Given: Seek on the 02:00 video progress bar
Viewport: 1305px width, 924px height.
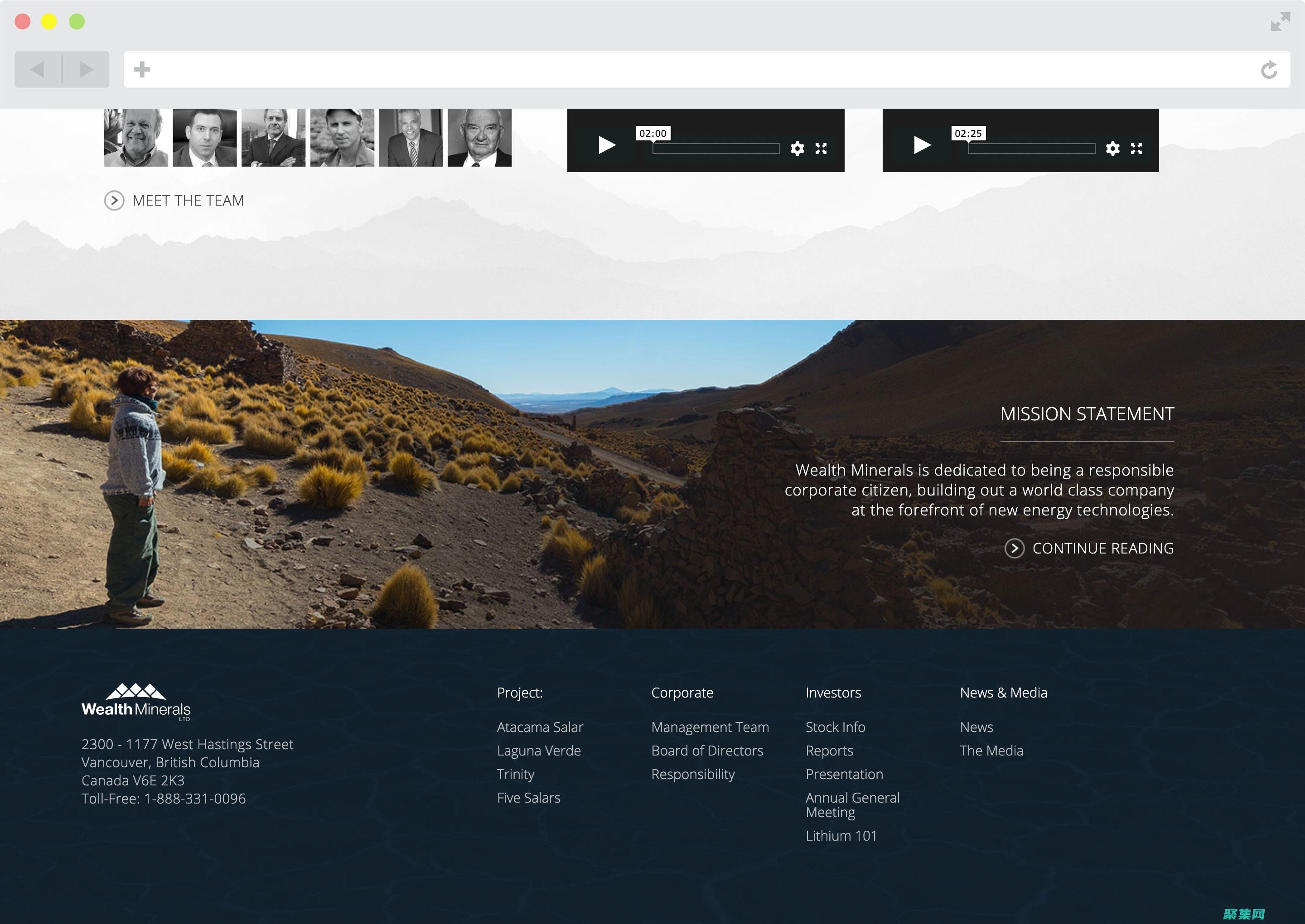Looking at the screenshot, I should tap(715, 149).
